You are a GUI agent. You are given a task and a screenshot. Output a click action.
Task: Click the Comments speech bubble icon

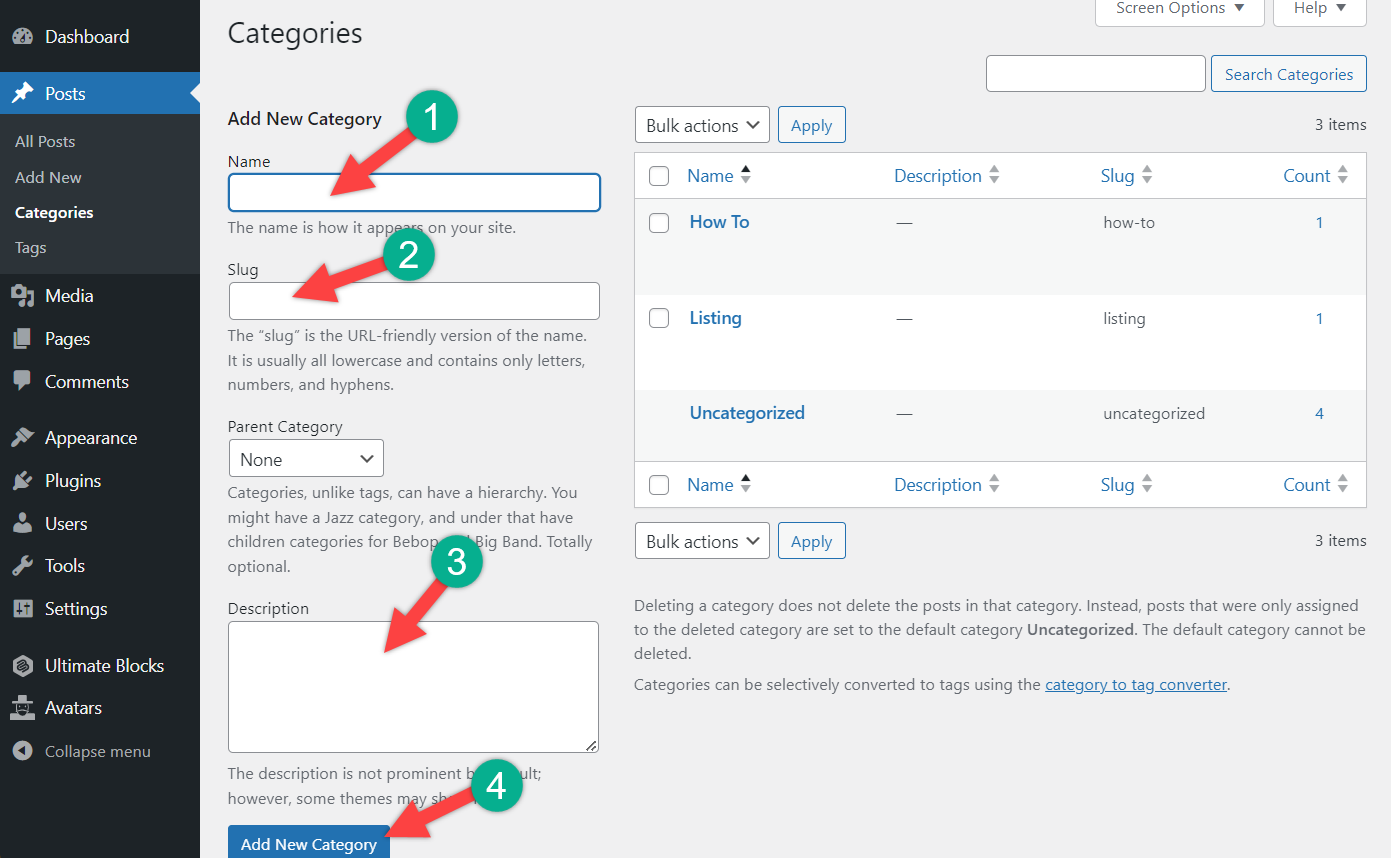22,382
